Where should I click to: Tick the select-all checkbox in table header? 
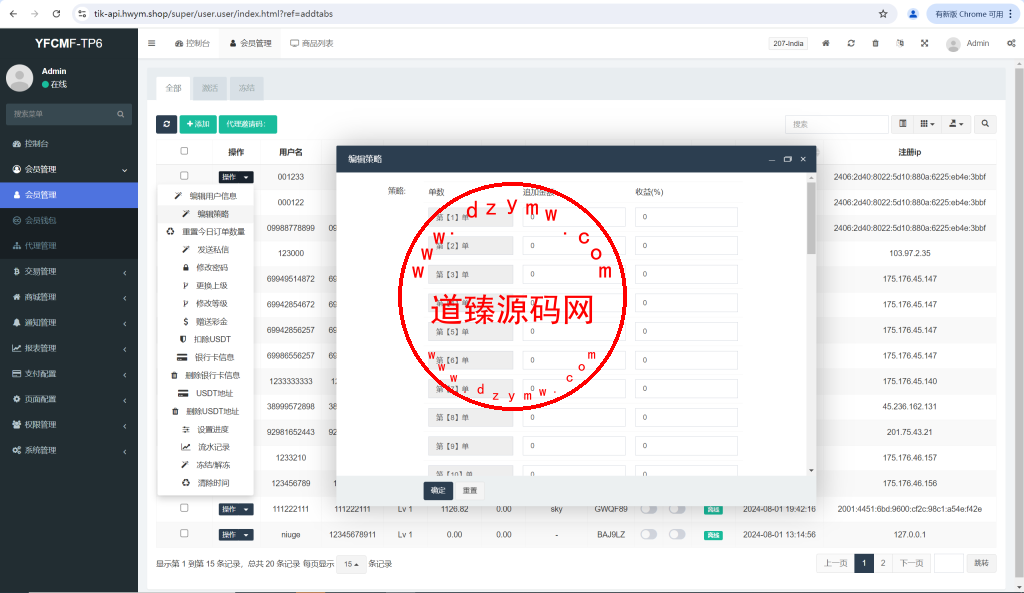pyautogui.click(x=184, y=151)
